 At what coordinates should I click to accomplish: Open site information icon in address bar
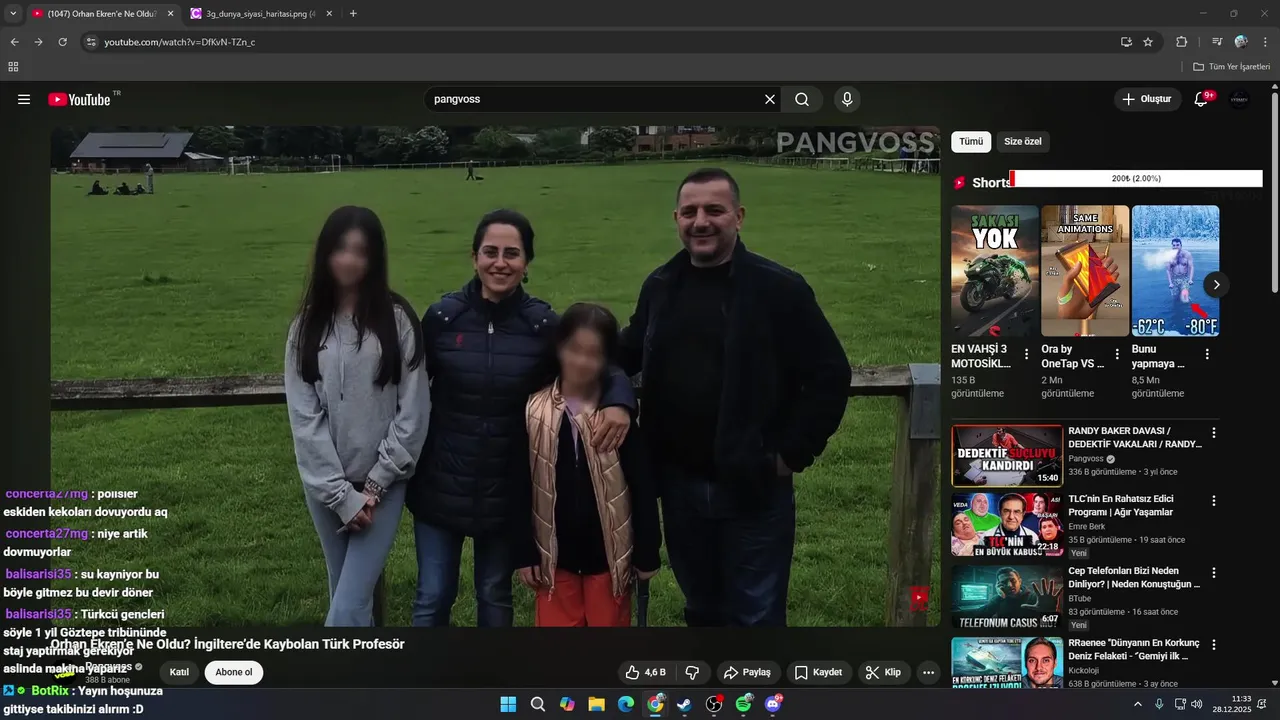coord(91,42)
